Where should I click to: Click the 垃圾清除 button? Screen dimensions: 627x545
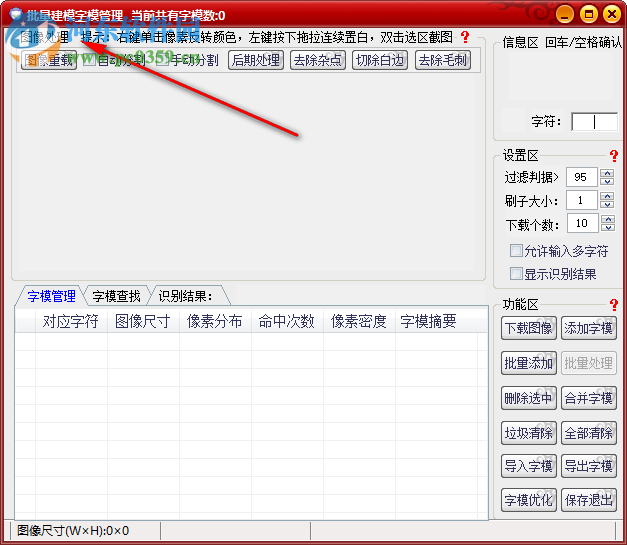coord(529,433)
